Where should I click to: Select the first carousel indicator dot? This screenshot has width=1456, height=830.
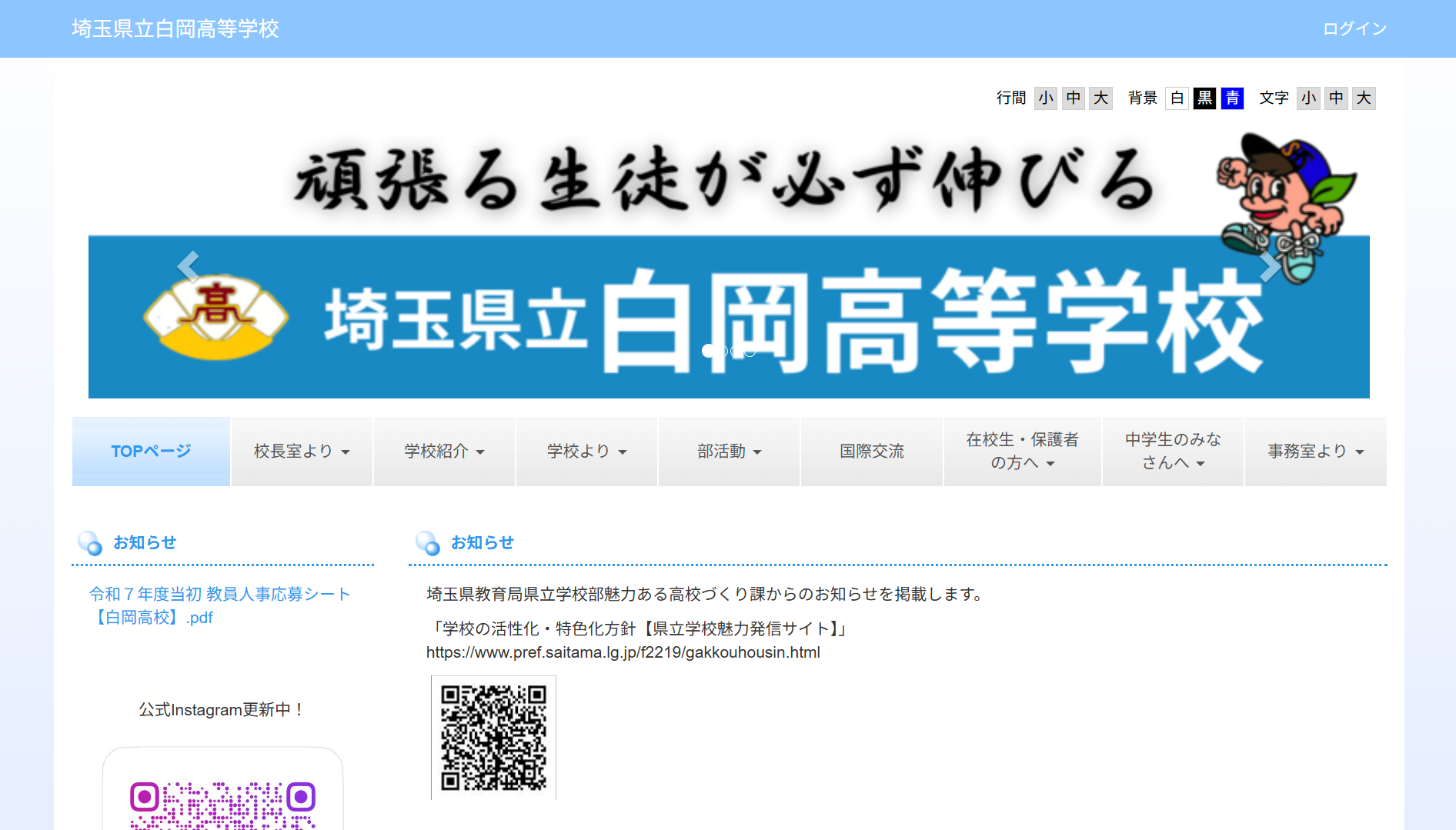(708, 351)
